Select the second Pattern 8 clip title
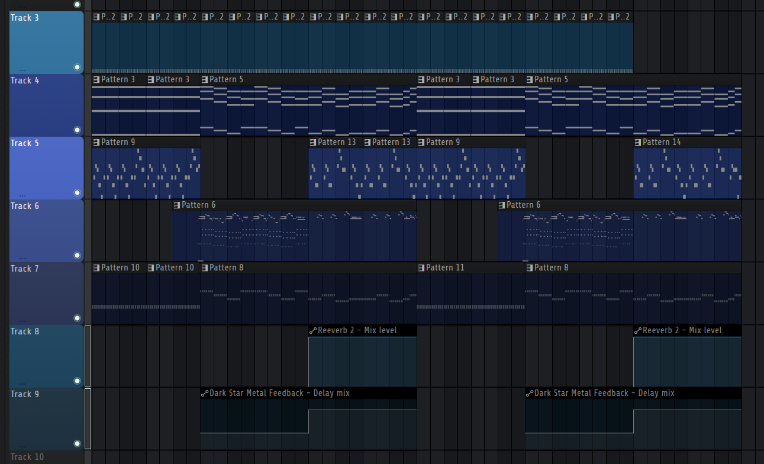This screenshot has width=764, height=464. click(x=556, y=268)
